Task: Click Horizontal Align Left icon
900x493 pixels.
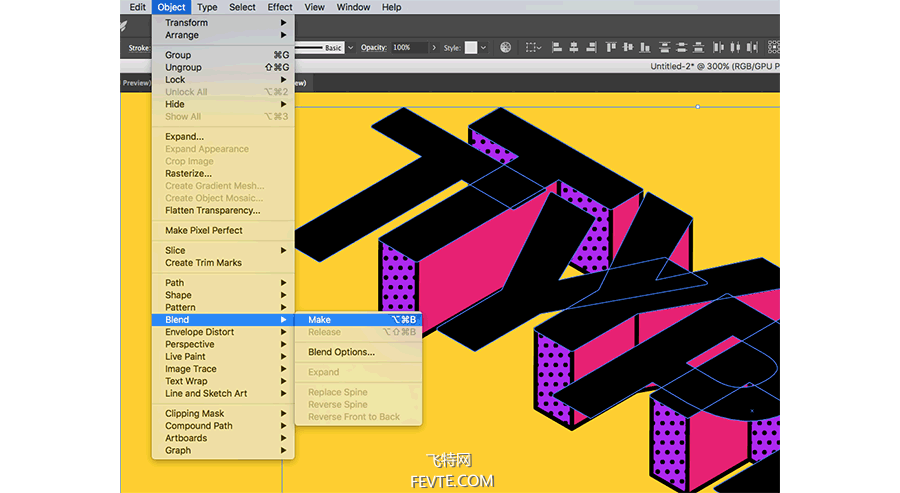Action: coord(557,48)
